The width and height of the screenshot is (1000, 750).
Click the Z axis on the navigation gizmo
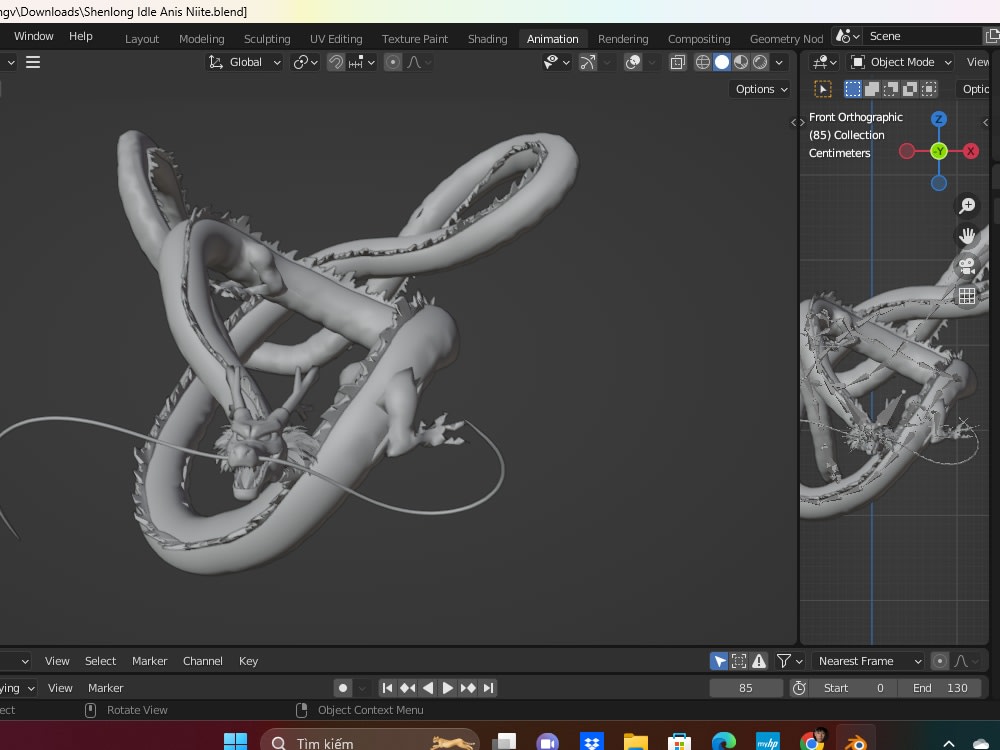[x=938, y=119]
